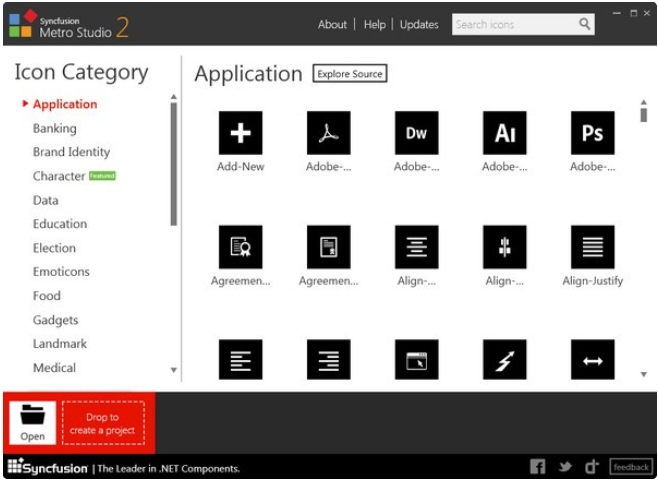The image size is (658, 481).
Task: Choose the Align objects vertically icon
Action: (505, 247)
